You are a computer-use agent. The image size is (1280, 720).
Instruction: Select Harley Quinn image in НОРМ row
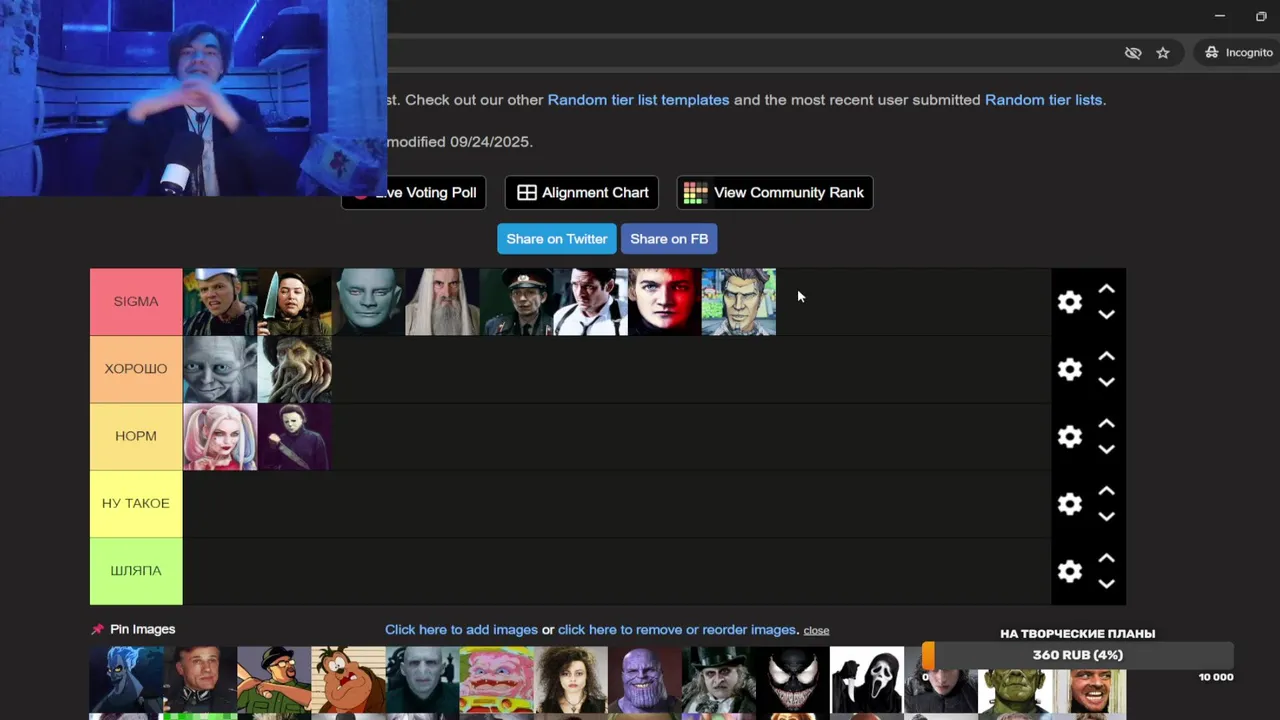coord(220,436)
